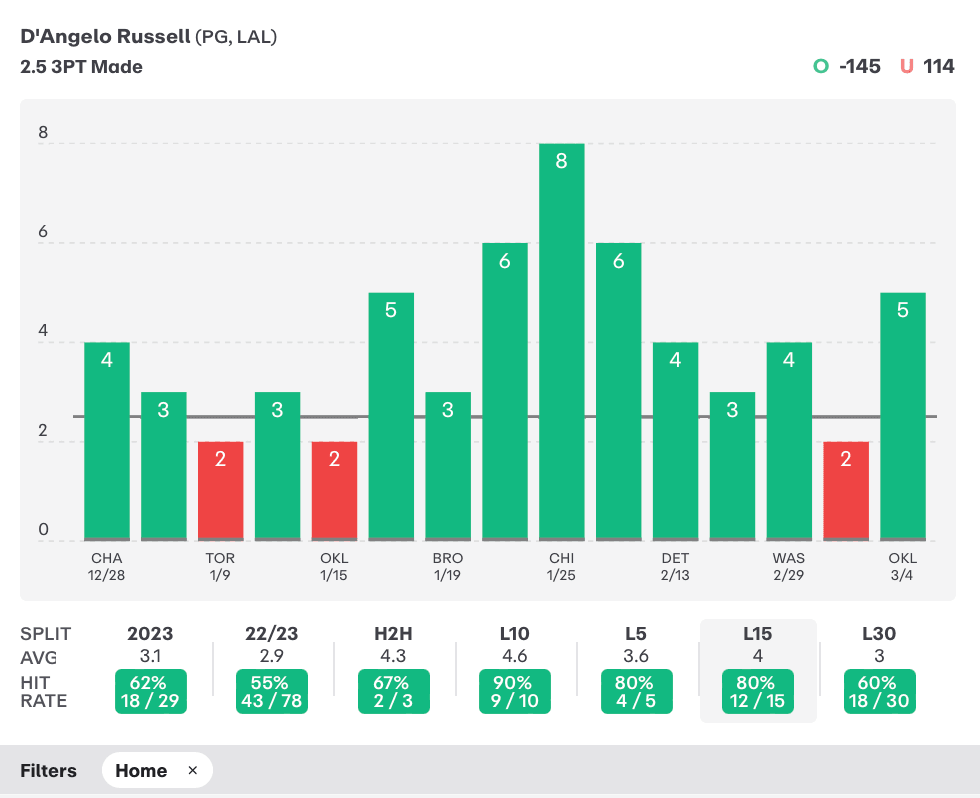Click the BRO 1/19 bar showing 3
The image size is (980, 798).
tap(448, 466)
